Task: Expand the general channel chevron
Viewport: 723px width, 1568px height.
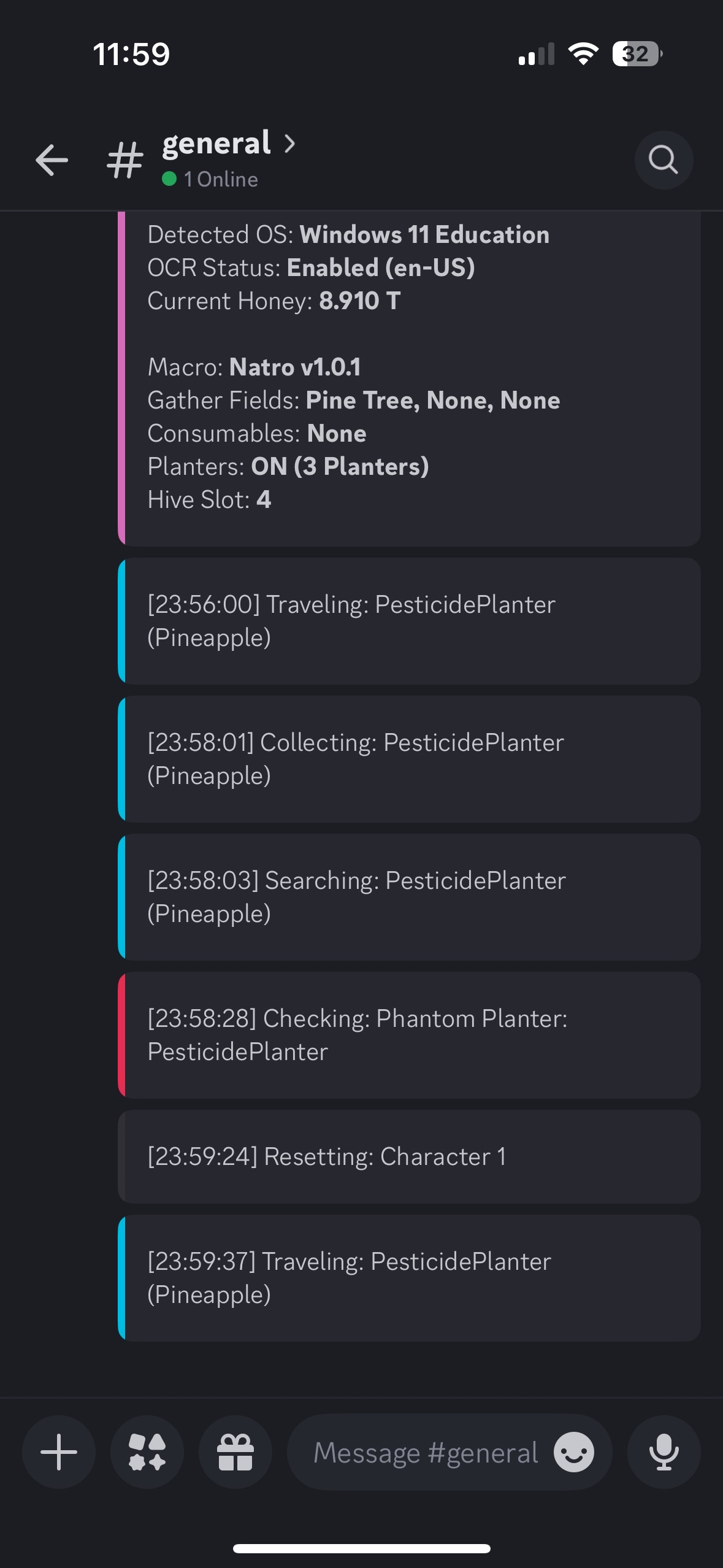Action: tap(290, 144)
